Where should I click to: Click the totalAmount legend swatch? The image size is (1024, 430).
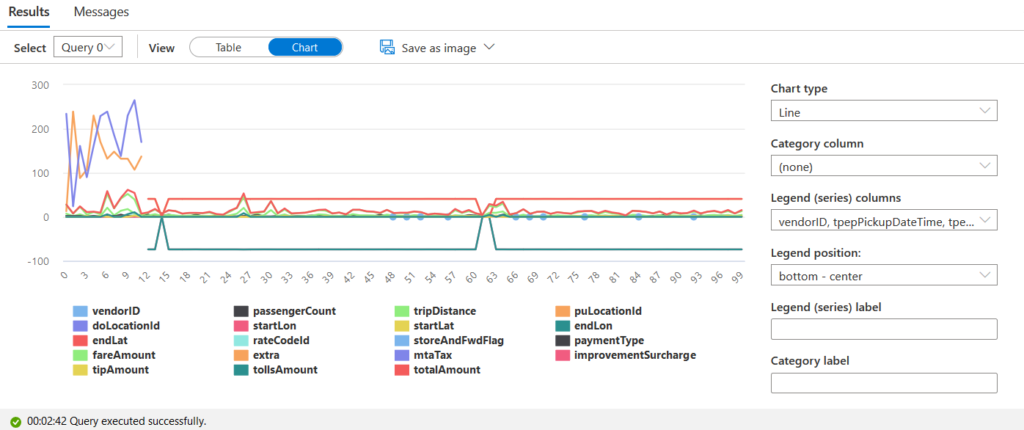point(402,370)
